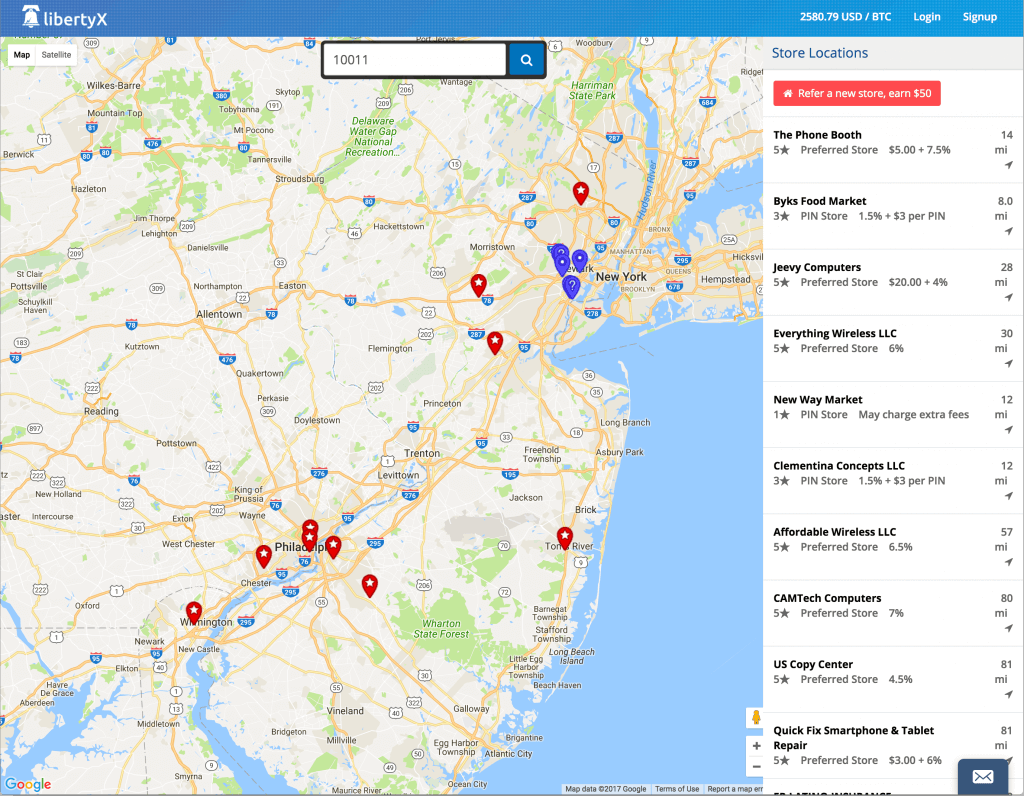Click direction arrow for Jeevy Computers

click(1008, 297)
